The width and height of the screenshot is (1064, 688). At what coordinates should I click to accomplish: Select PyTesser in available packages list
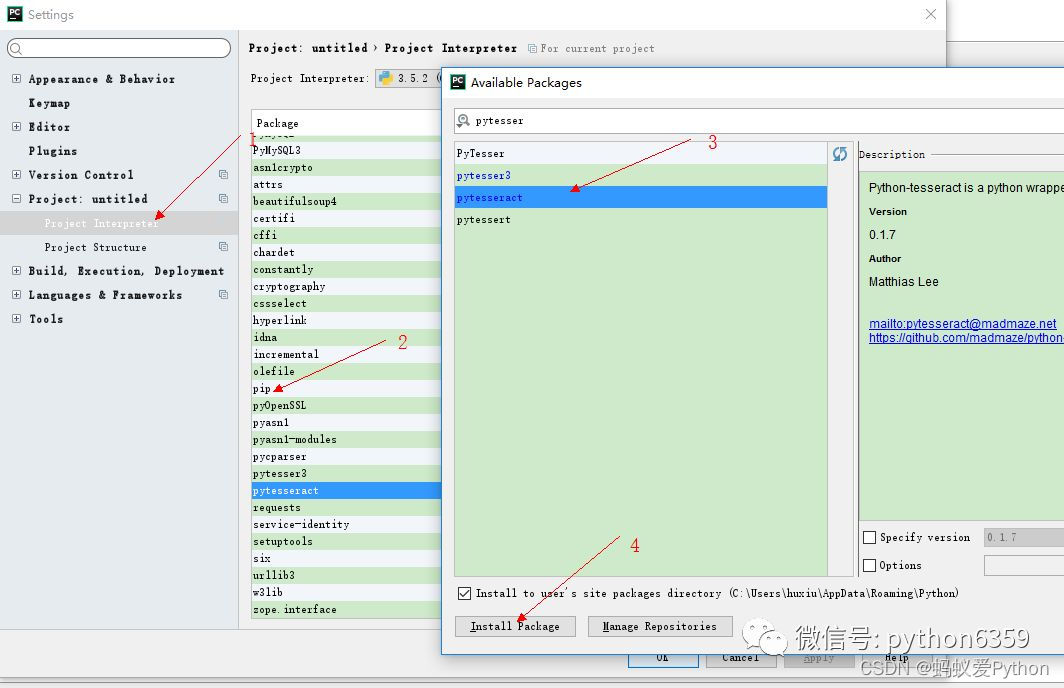click(x=641, y=153)
